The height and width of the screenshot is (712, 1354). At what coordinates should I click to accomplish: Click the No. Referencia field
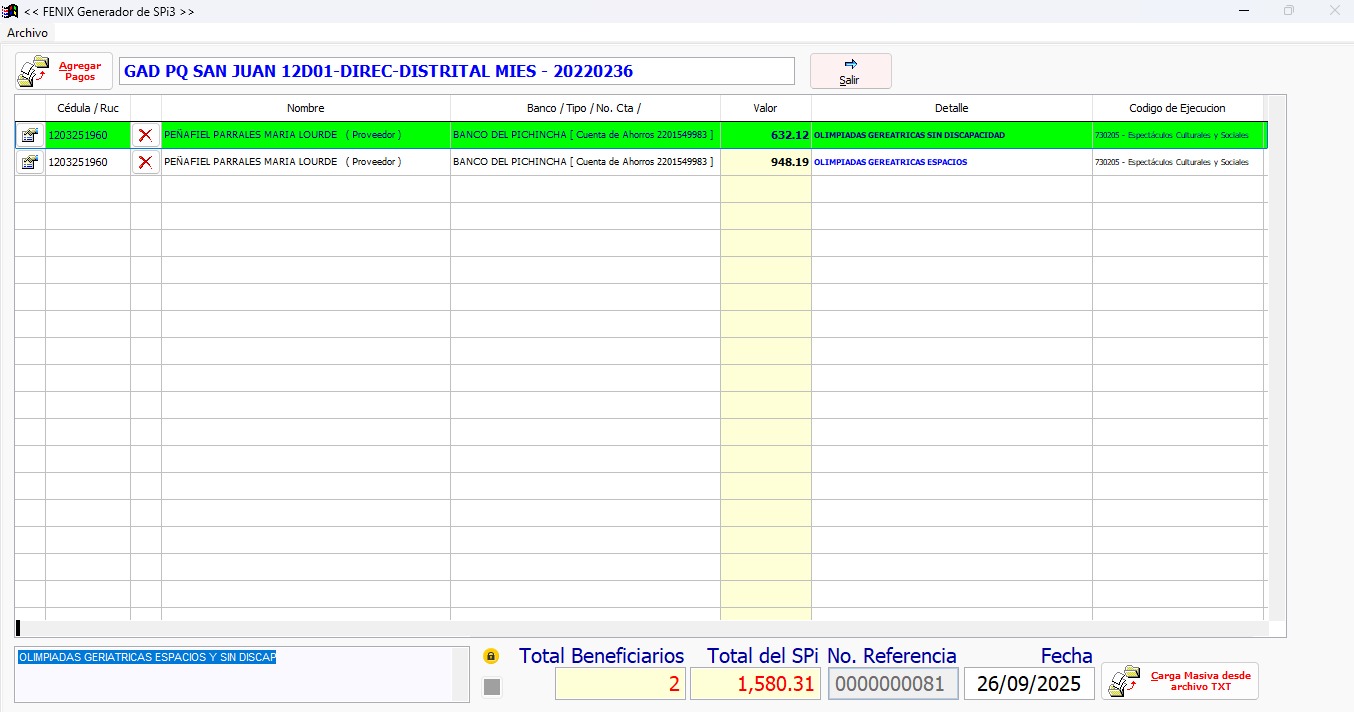coord(893,684)
